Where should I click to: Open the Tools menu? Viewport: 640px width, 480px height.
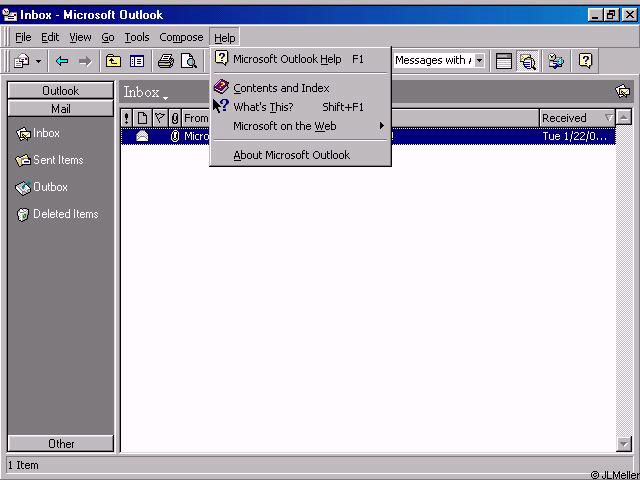pyautogui.click(x=137, y=38)
